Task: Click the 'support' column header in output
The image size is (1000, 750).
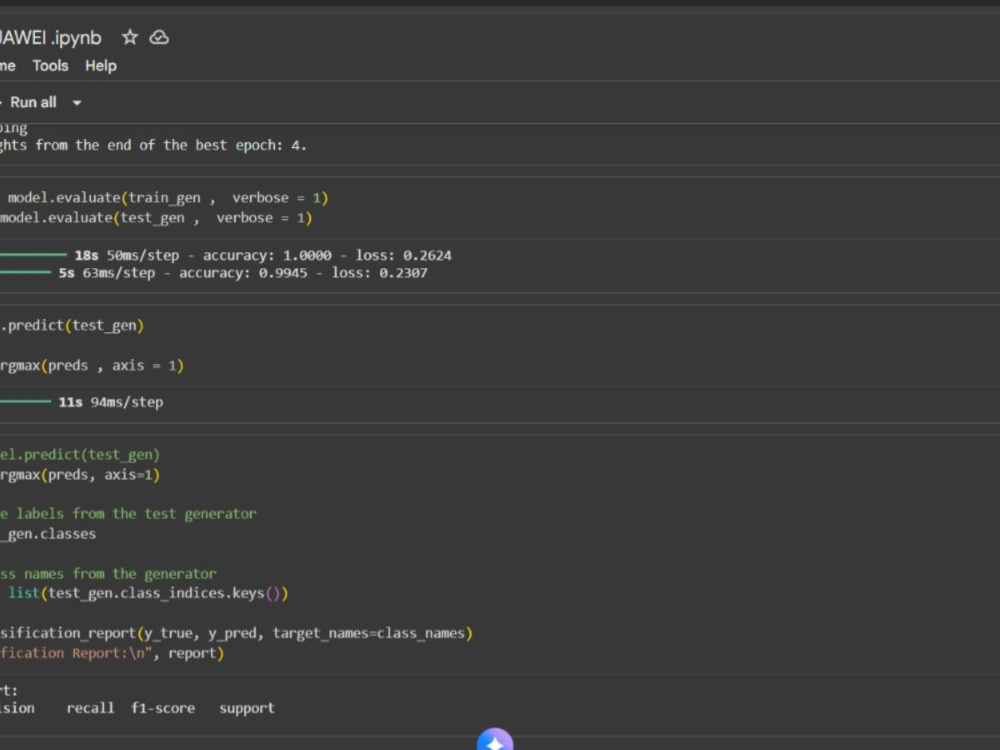Action: (247, 709)
